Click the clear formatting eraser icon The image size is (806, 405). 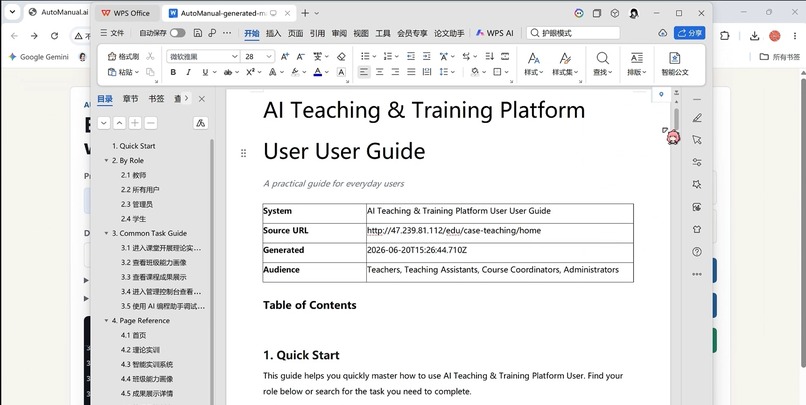pos(341,57)
